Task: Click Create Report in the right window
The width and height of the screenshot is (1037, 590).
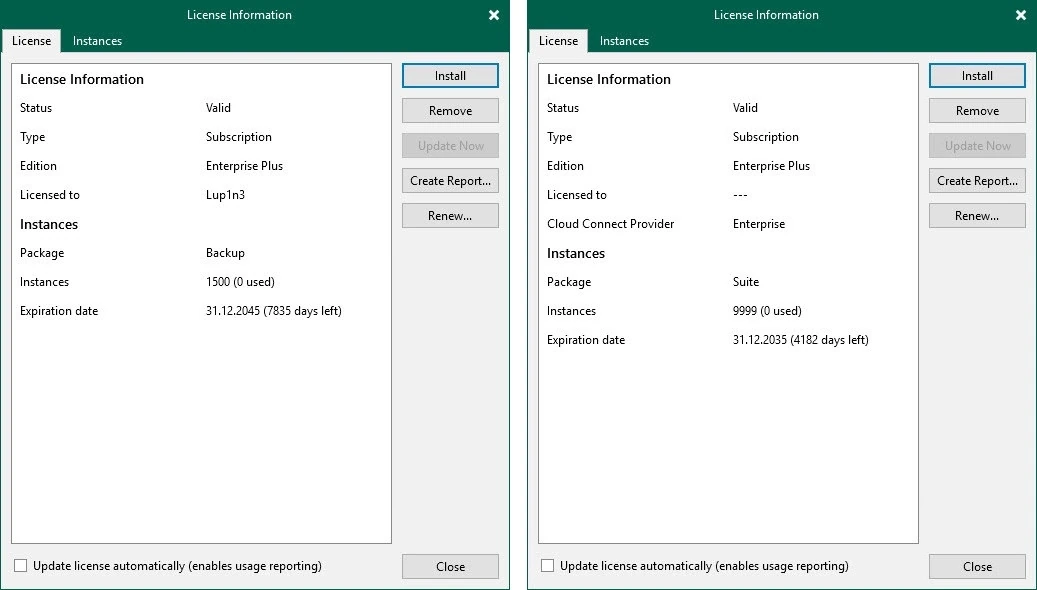Action: tap(977, 181)
